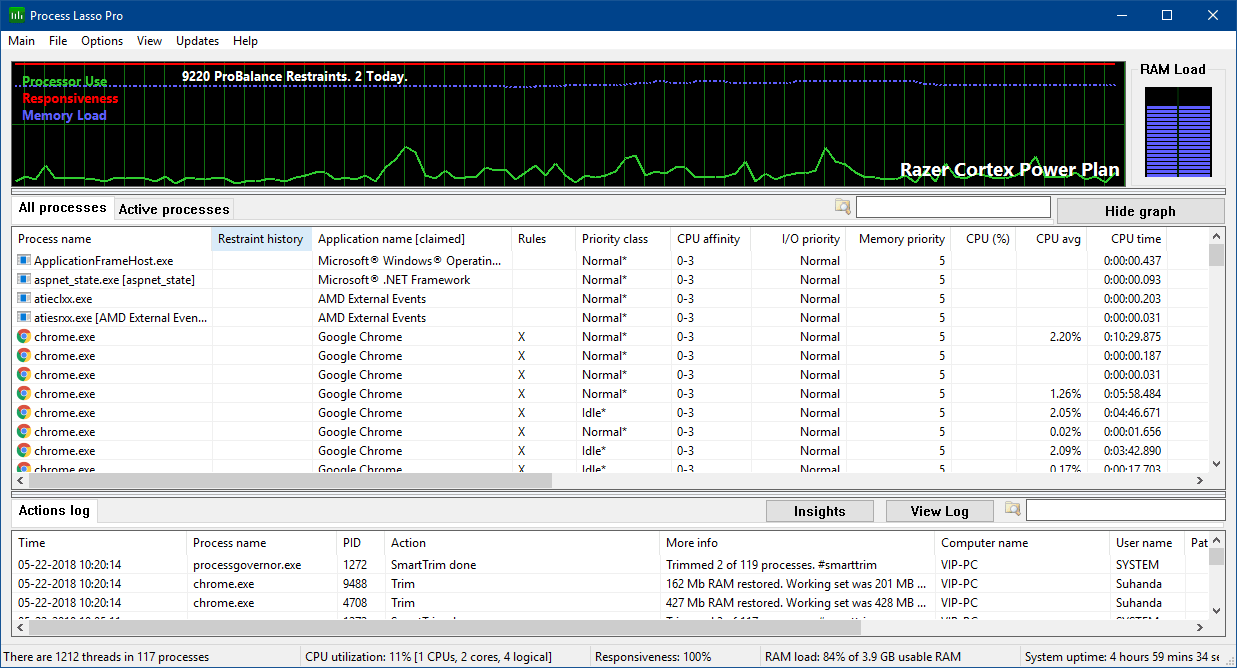Click the atieclxx.exe process icon
1237x668 pixels.
tap(24, 299)
